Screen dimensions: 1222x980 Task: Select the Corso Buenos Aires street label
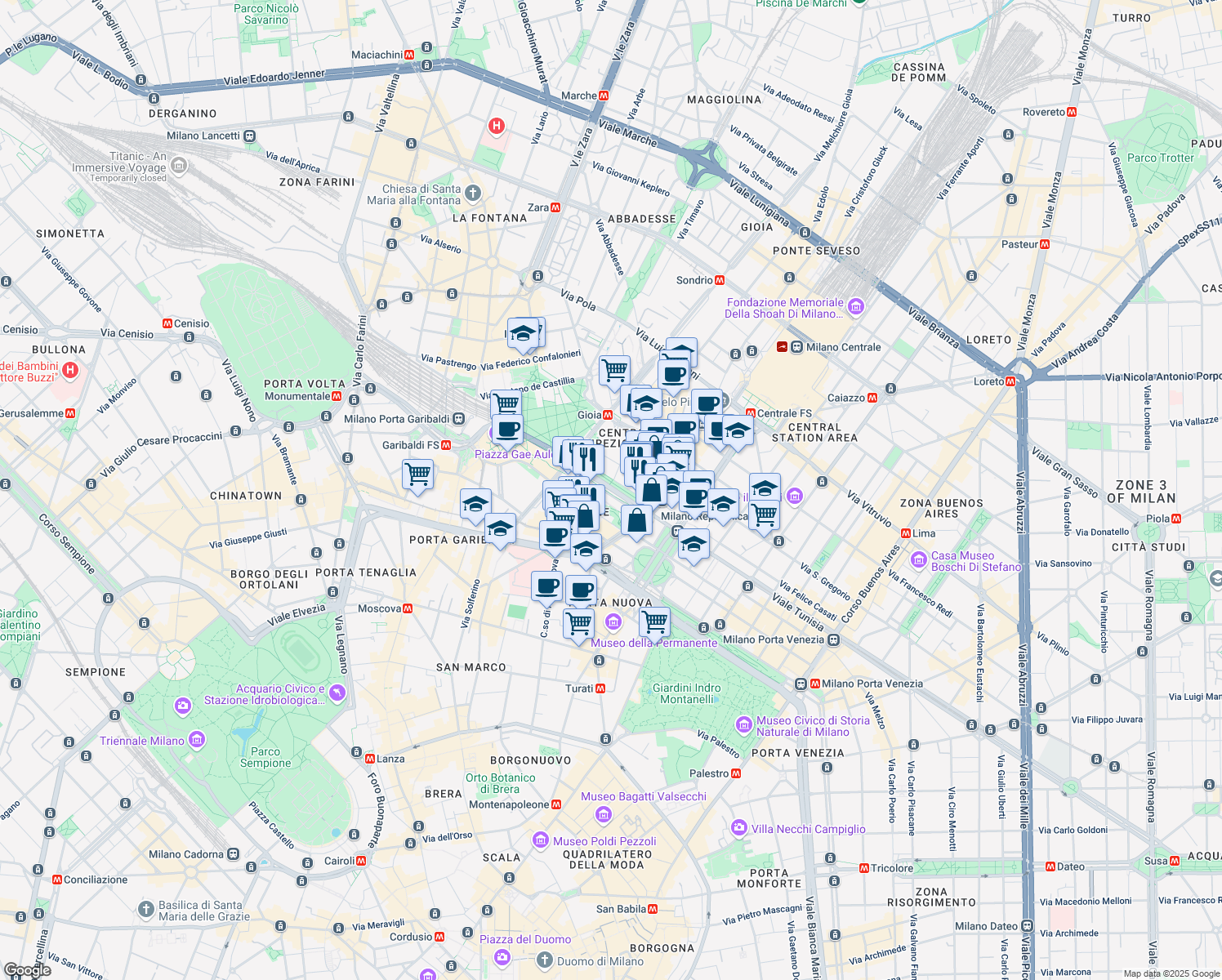coord(870,585)
